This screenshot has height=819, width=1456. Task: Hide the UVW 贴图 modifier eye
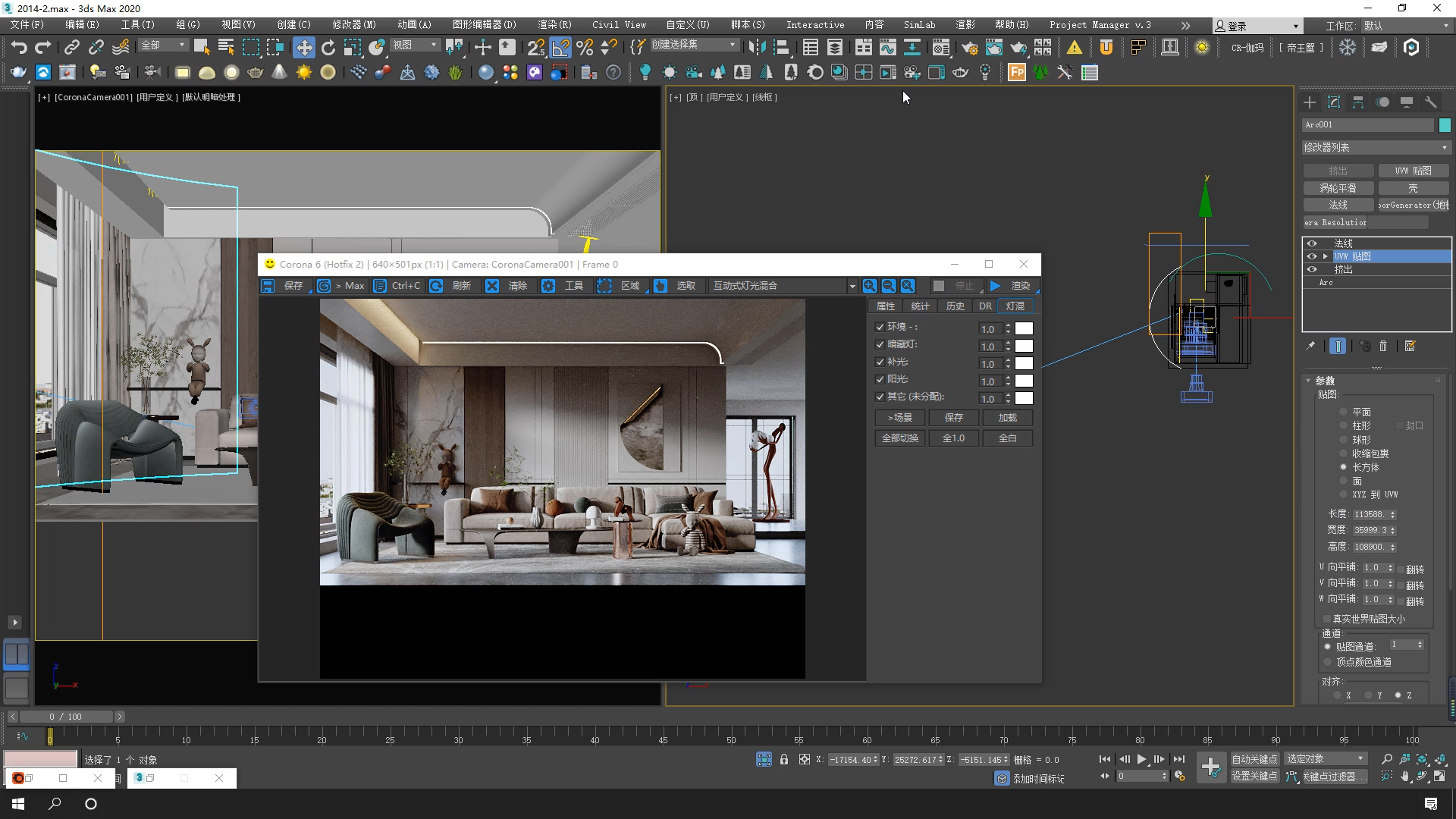click(x=1312, y=256)
